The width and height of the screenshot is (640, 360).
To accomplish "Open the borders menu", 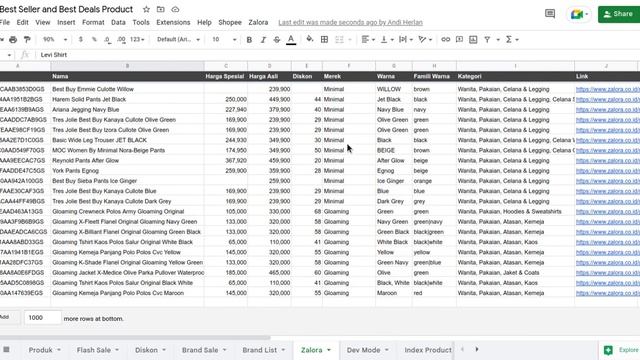I will click(324, 40).
